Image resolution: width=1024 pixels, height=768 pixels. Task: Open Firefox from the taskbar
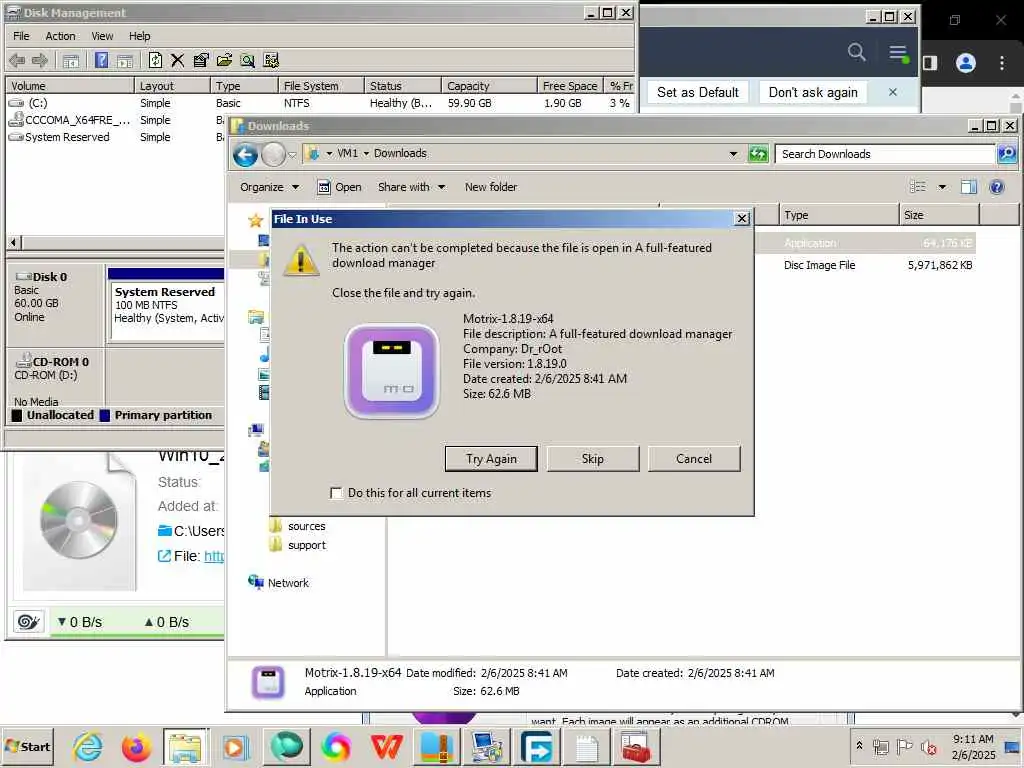point(136,747)
